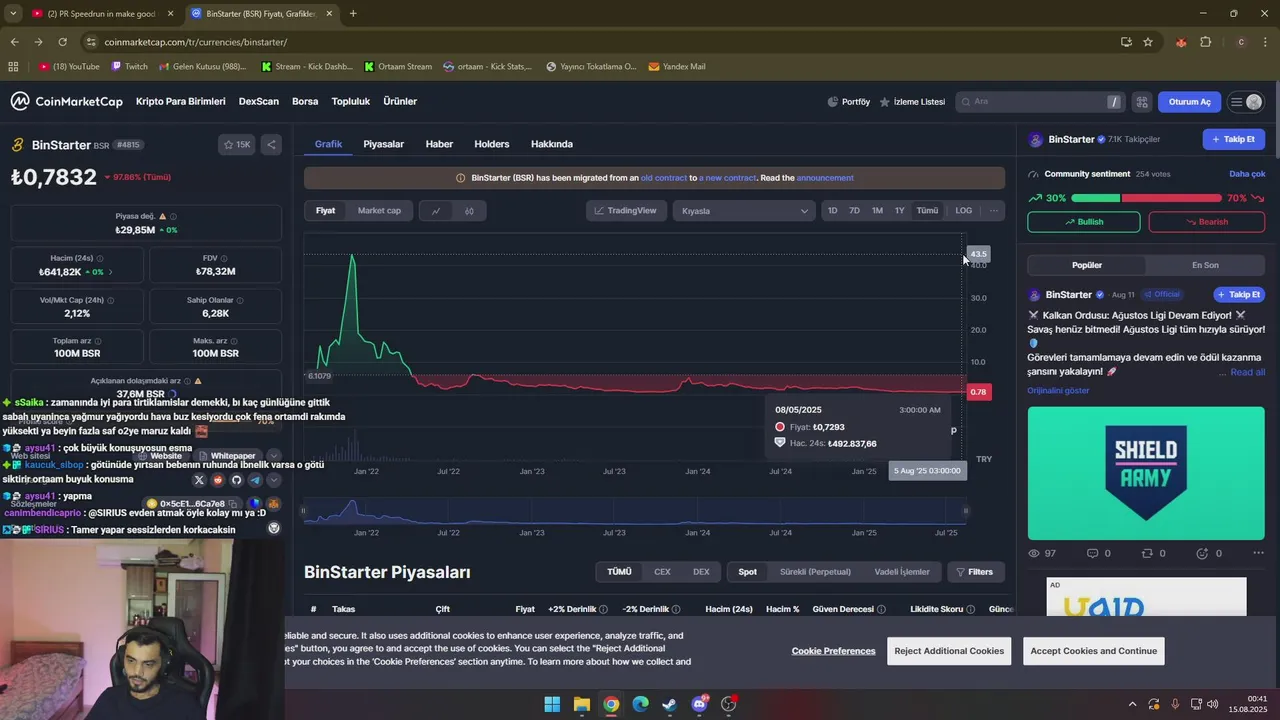
Task: Open the Kıyasla compare dropdown
Action: pyautogui.click(x=744, y=211)
